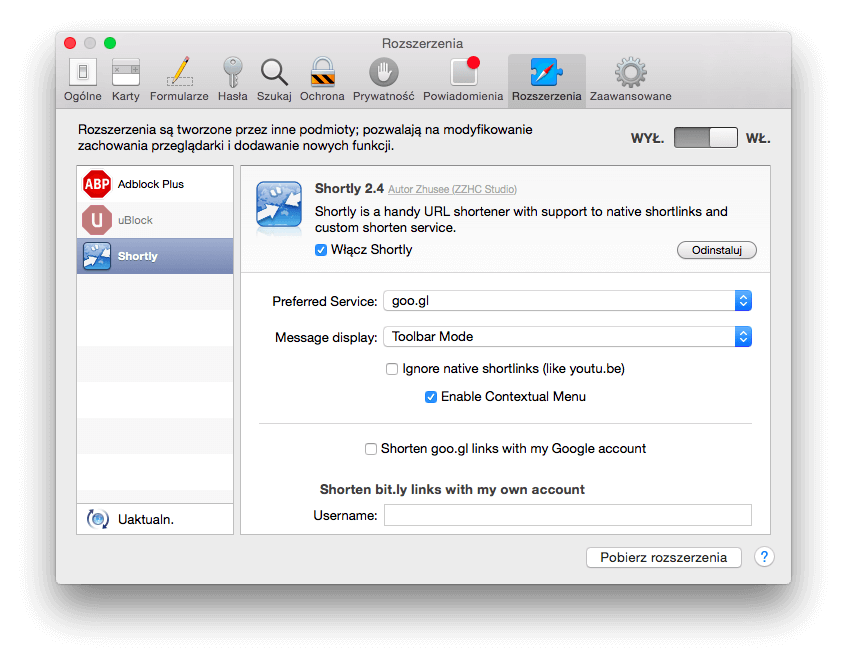This screenshot has height=664, width=847.
Task: Click the green zoom window button
Action: (110, 43)
